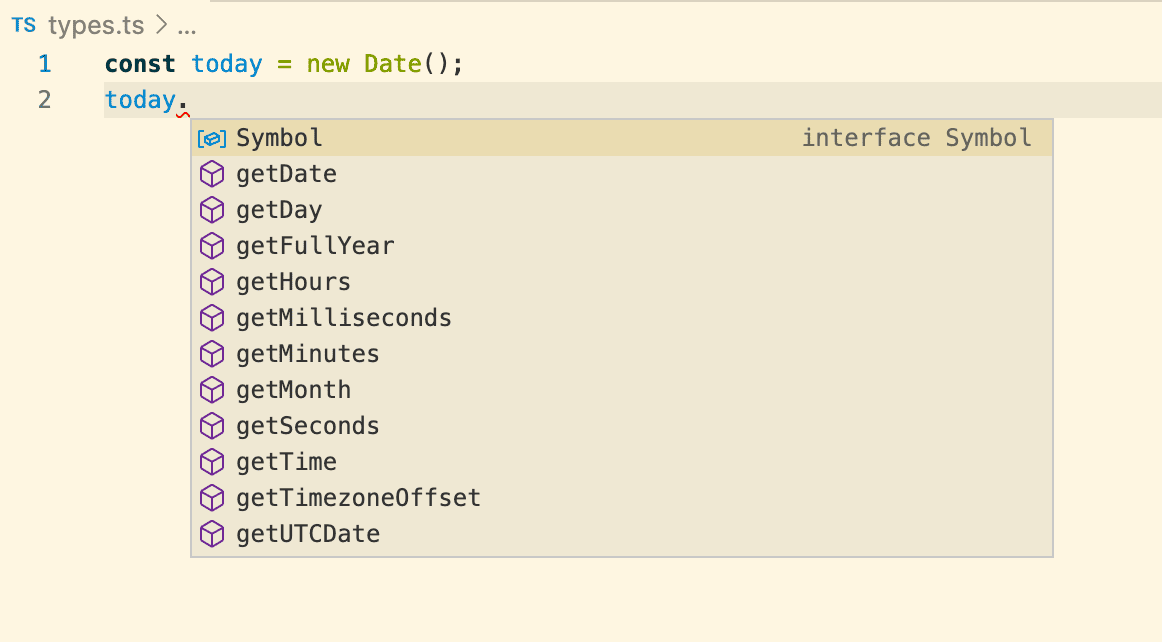This screenshot has width=1162, height=642.
Task: Click the method icon beside getTimezoneOffset
Action: [212, 498]
